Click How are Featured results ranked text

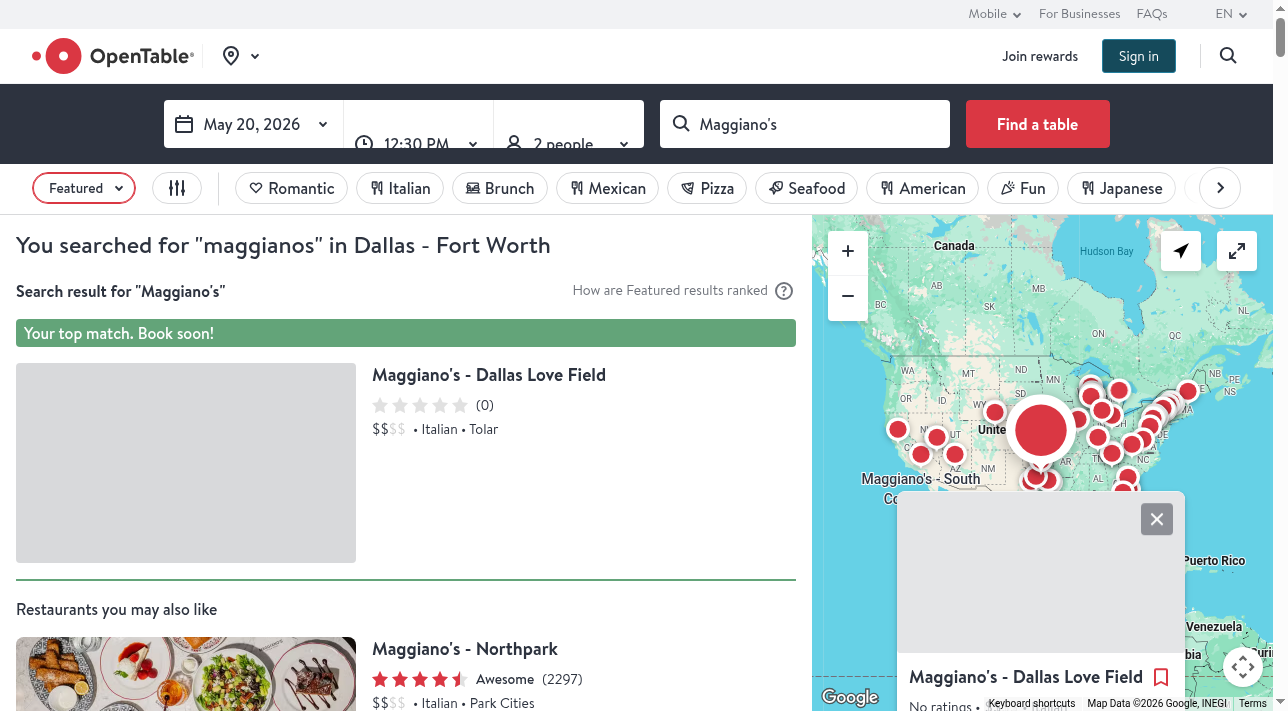click(670, 290)
